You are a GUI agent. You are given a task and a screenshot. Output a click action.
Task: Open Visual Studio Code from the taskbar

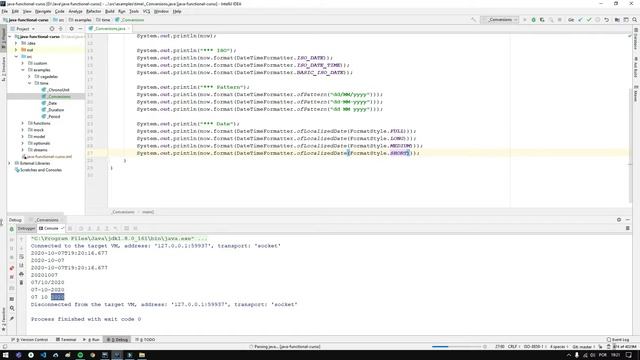tap(43, 355)
